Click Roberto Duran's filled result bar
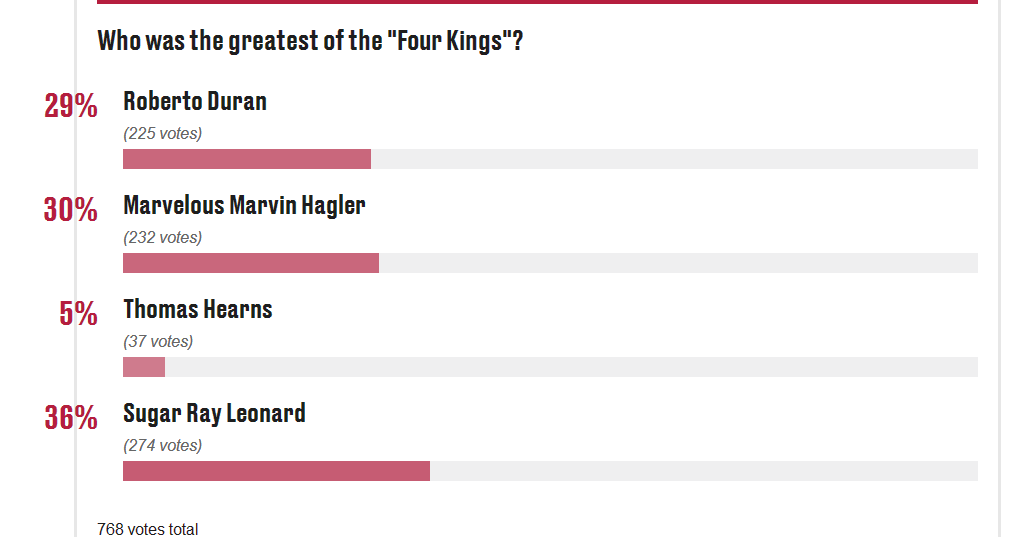 [247, 159]
